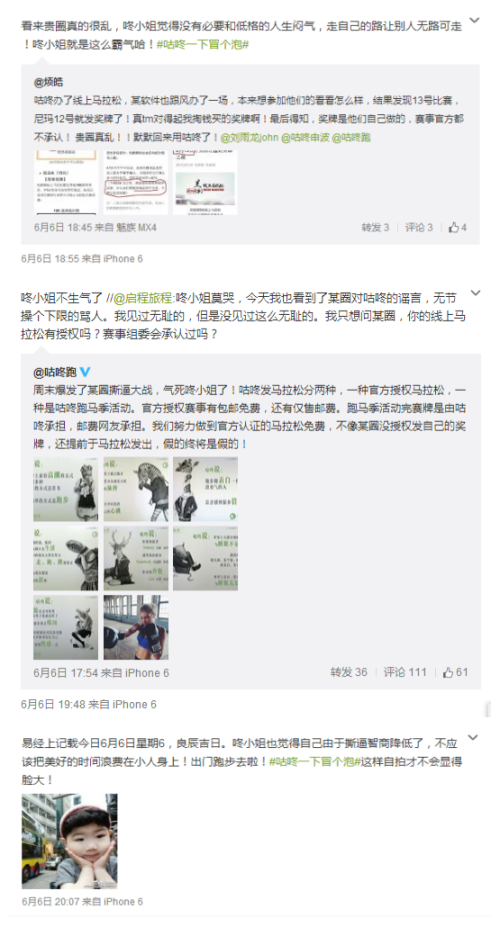
Task: Open the child selfie photo
Action: point(70,841)
